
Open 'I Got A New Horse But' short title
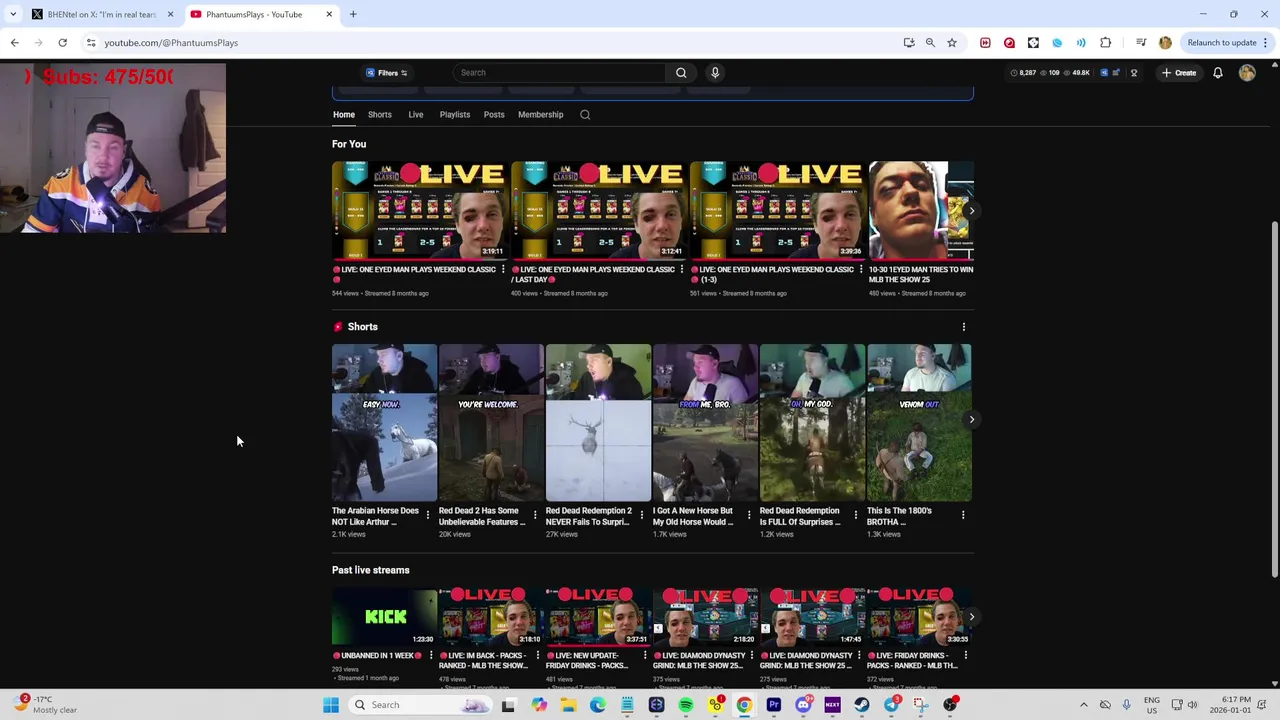pos(693,517)
